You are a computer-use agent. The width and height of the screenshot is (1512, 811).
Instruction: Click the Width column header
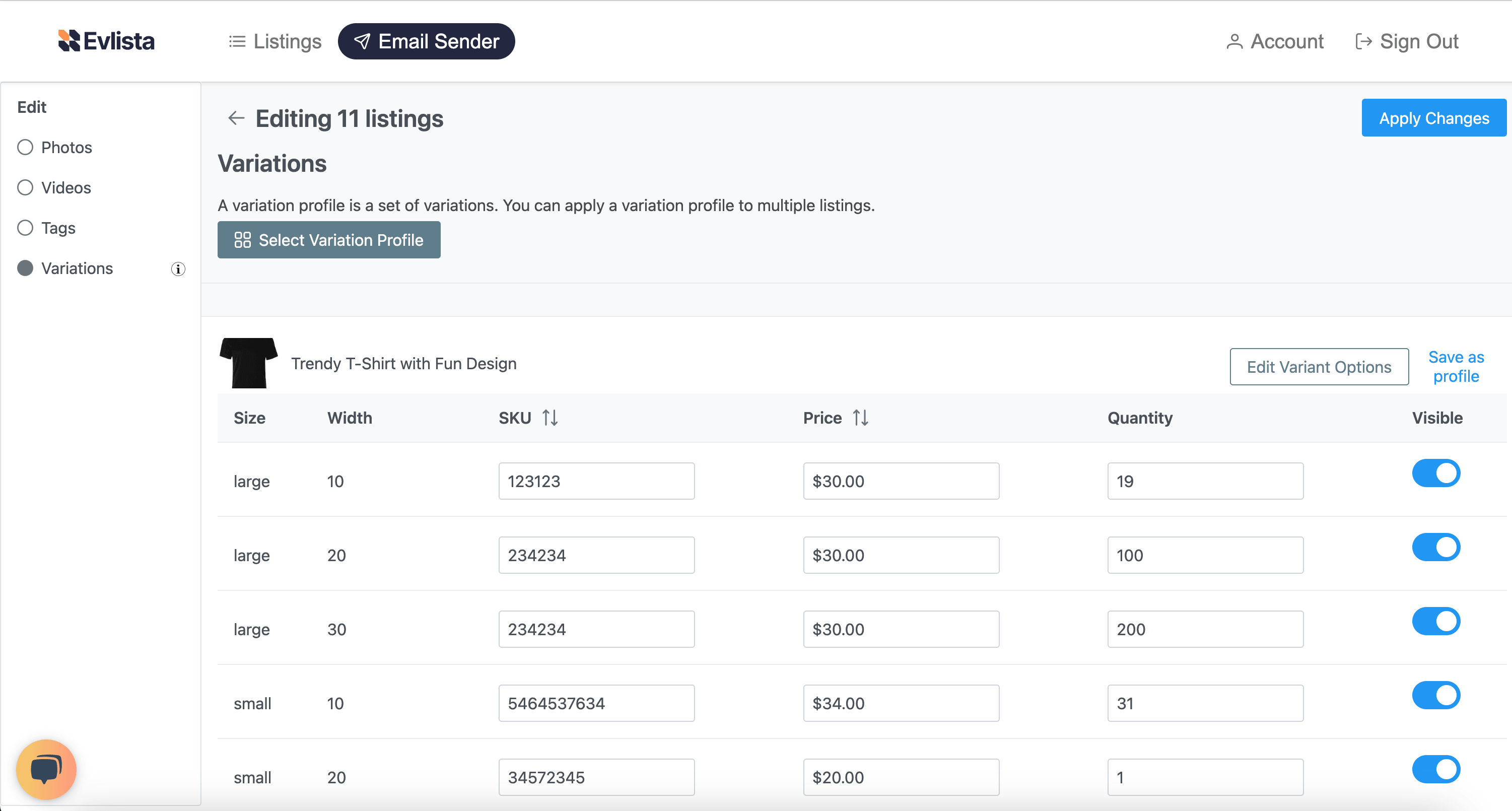point(350,418)
